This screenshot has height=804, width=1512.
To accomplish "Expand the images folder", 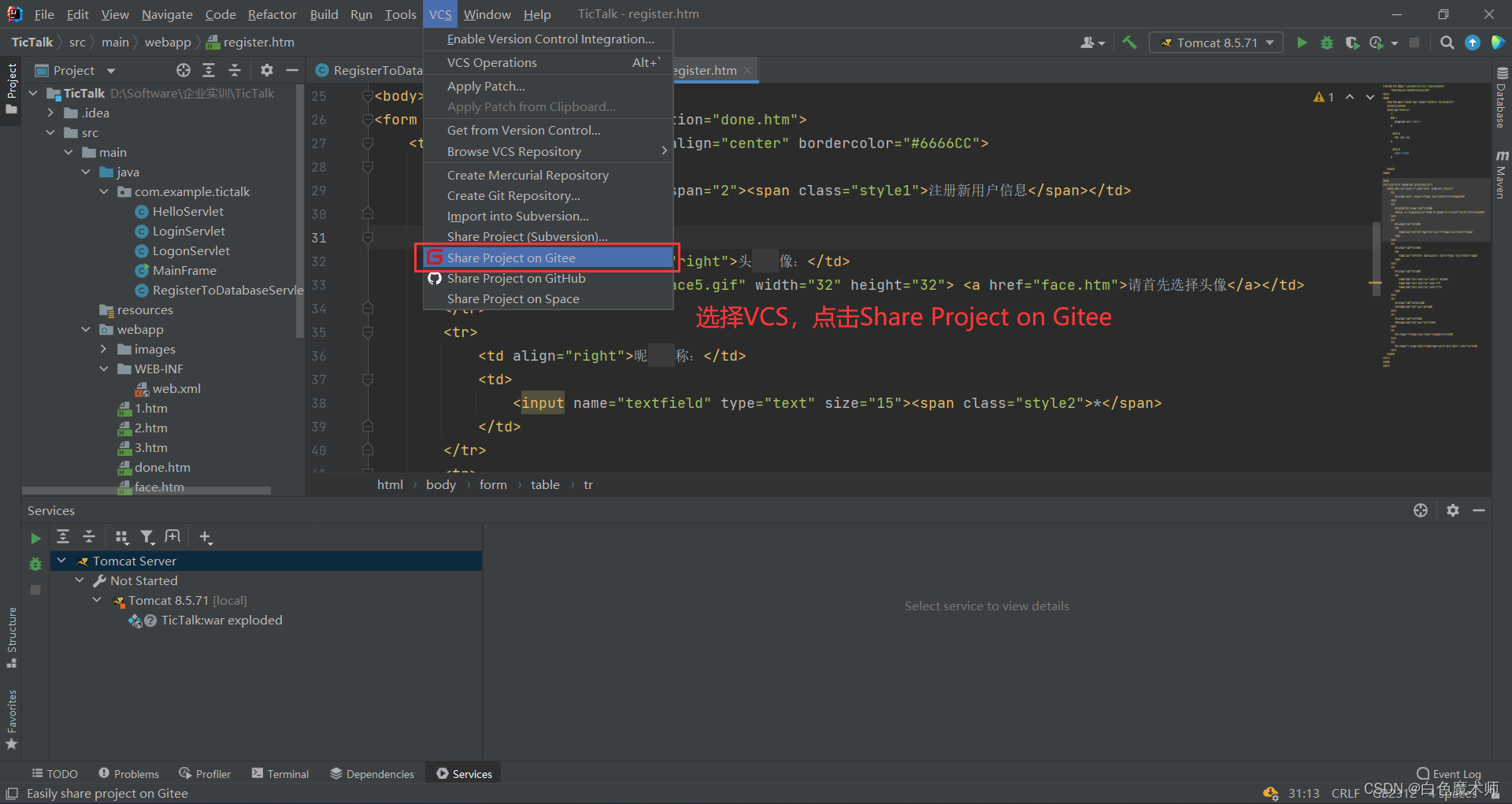I will click(x=104, y=349).
